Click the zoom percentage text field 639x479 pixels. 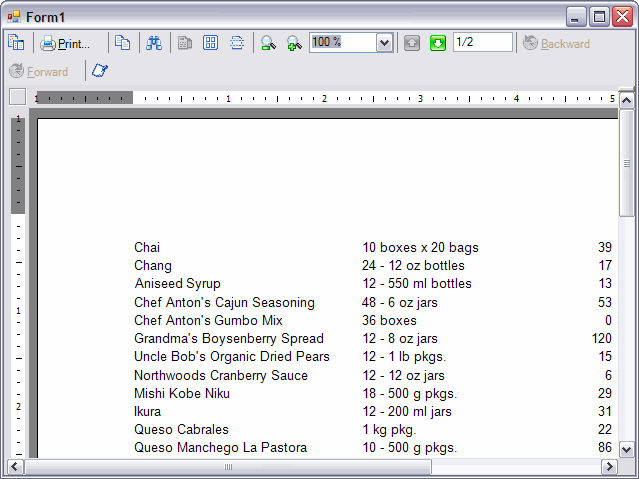pos(341,42)
